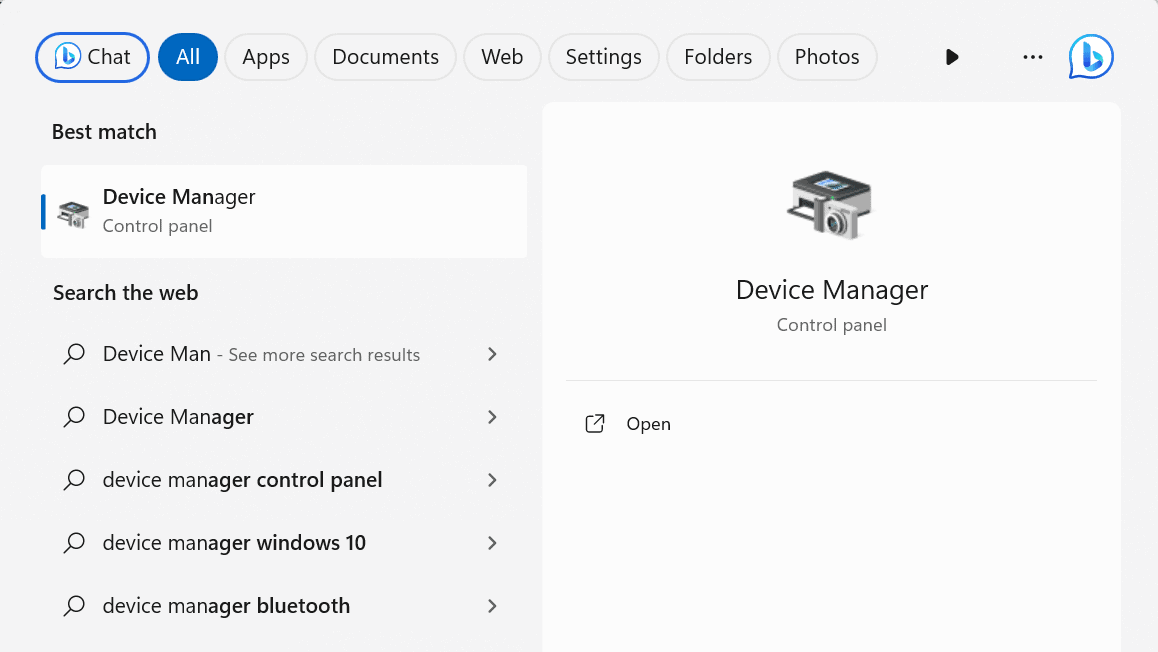Click the Bing icon at top right

(1091, 57)
